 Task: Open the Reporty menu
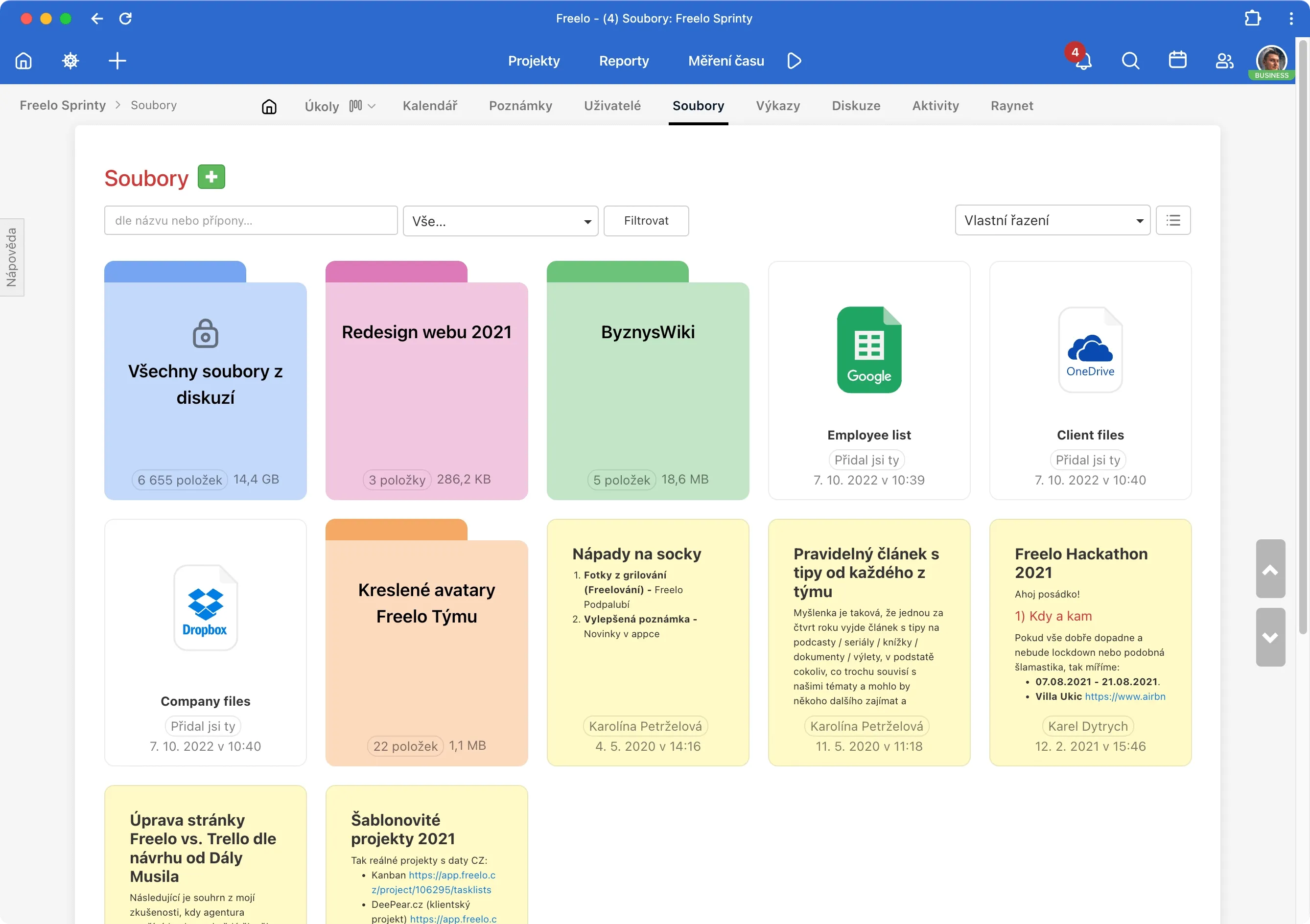623,61
